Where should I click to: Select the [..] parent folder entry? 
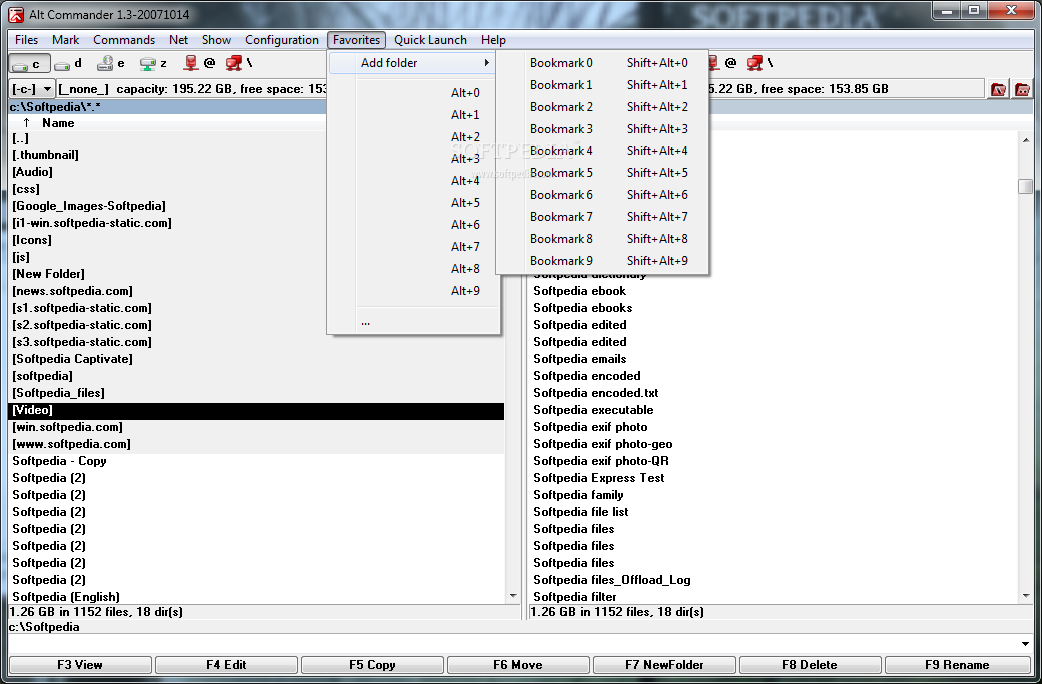click(x=21, y=138)
